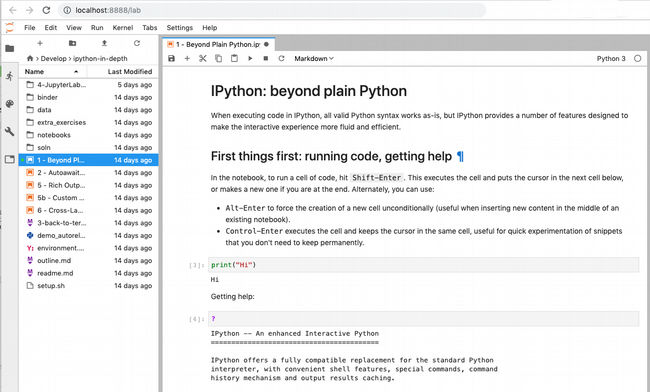The height and width of the screenshot is (392, 650).
Task: Open the file browser sidebar tab
Action: [10, 48]
